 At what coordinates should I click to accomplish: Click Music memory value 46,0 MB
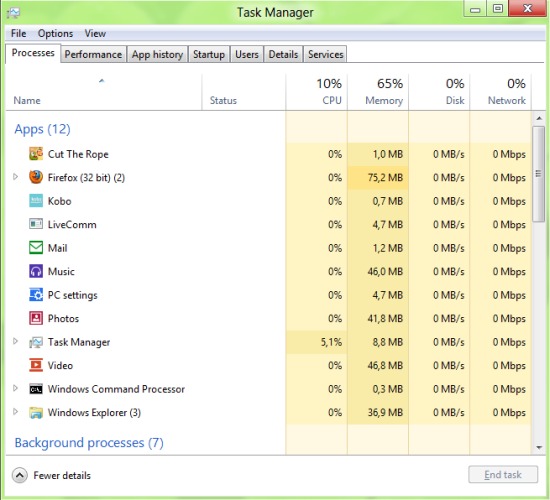coord(385,272)
